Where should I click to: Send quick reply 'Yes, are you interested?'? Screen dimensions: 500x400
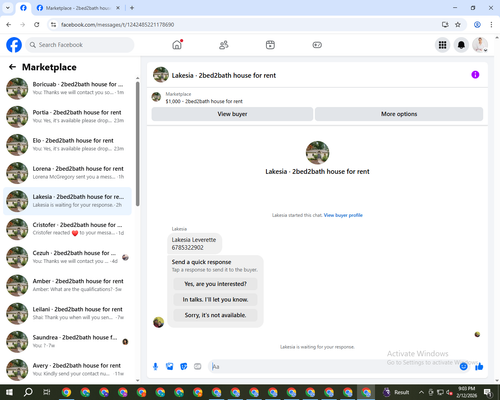tap(215, 284)
